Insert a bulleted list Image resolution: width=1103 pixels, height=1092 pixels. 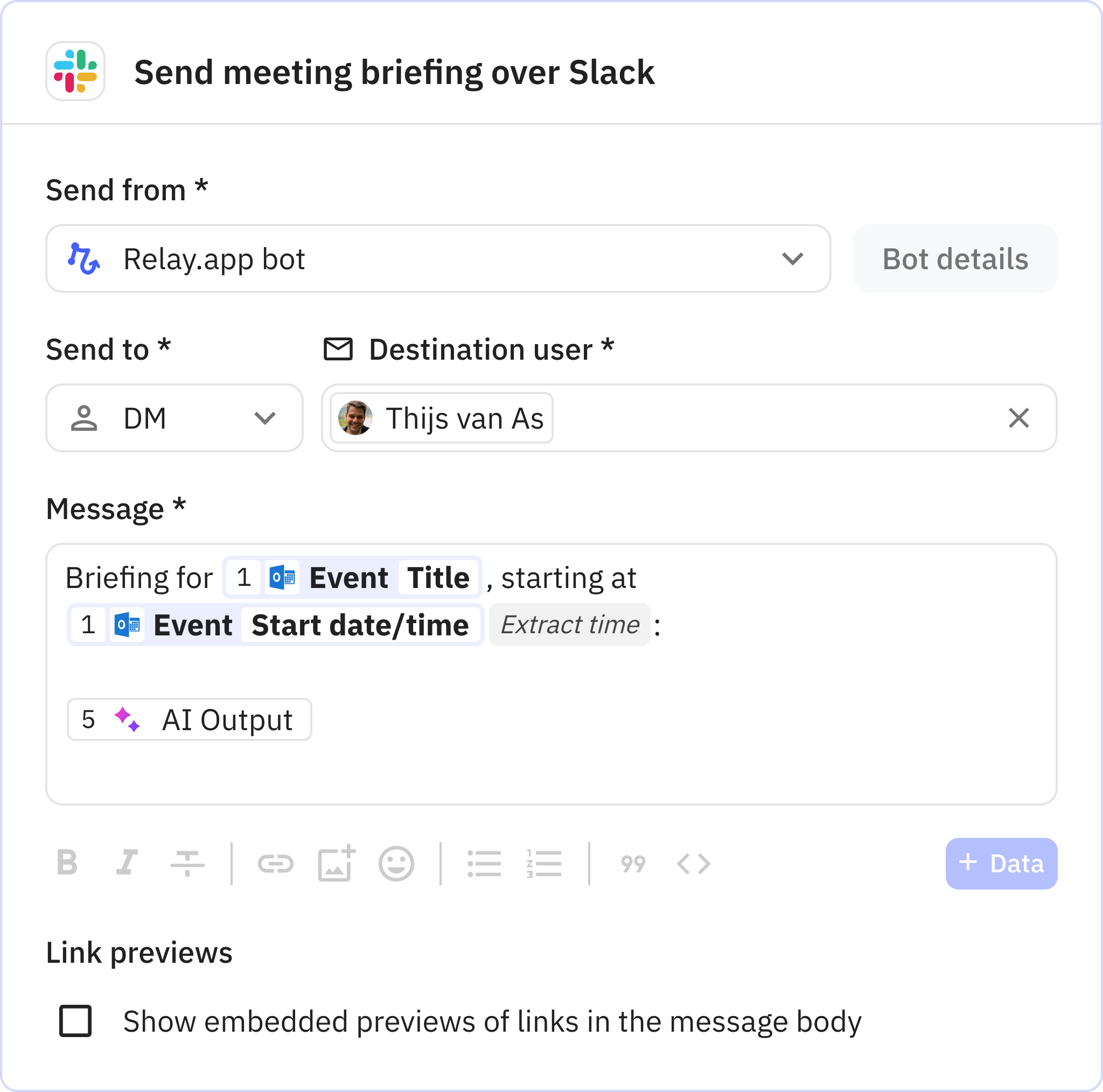coord(485,863)
